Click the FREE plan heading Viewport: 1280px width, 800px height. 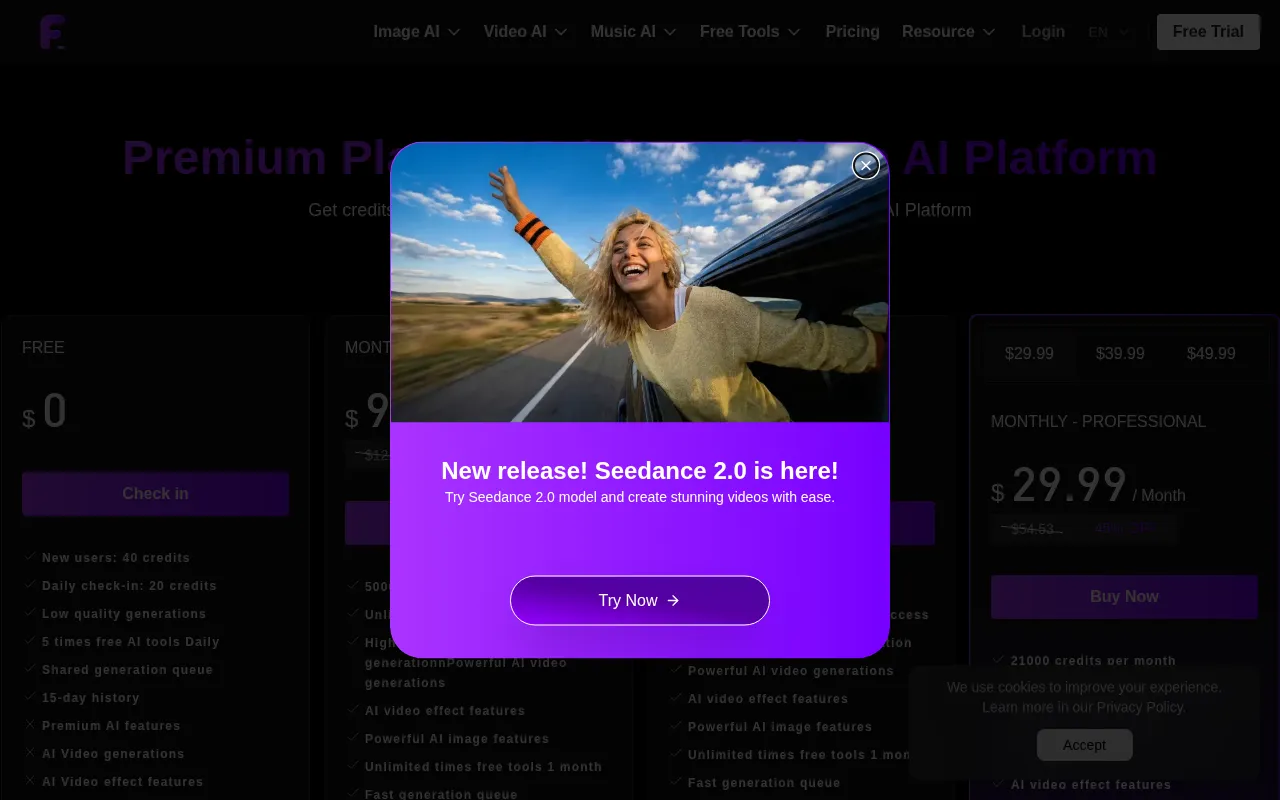[x=43, y=348]
